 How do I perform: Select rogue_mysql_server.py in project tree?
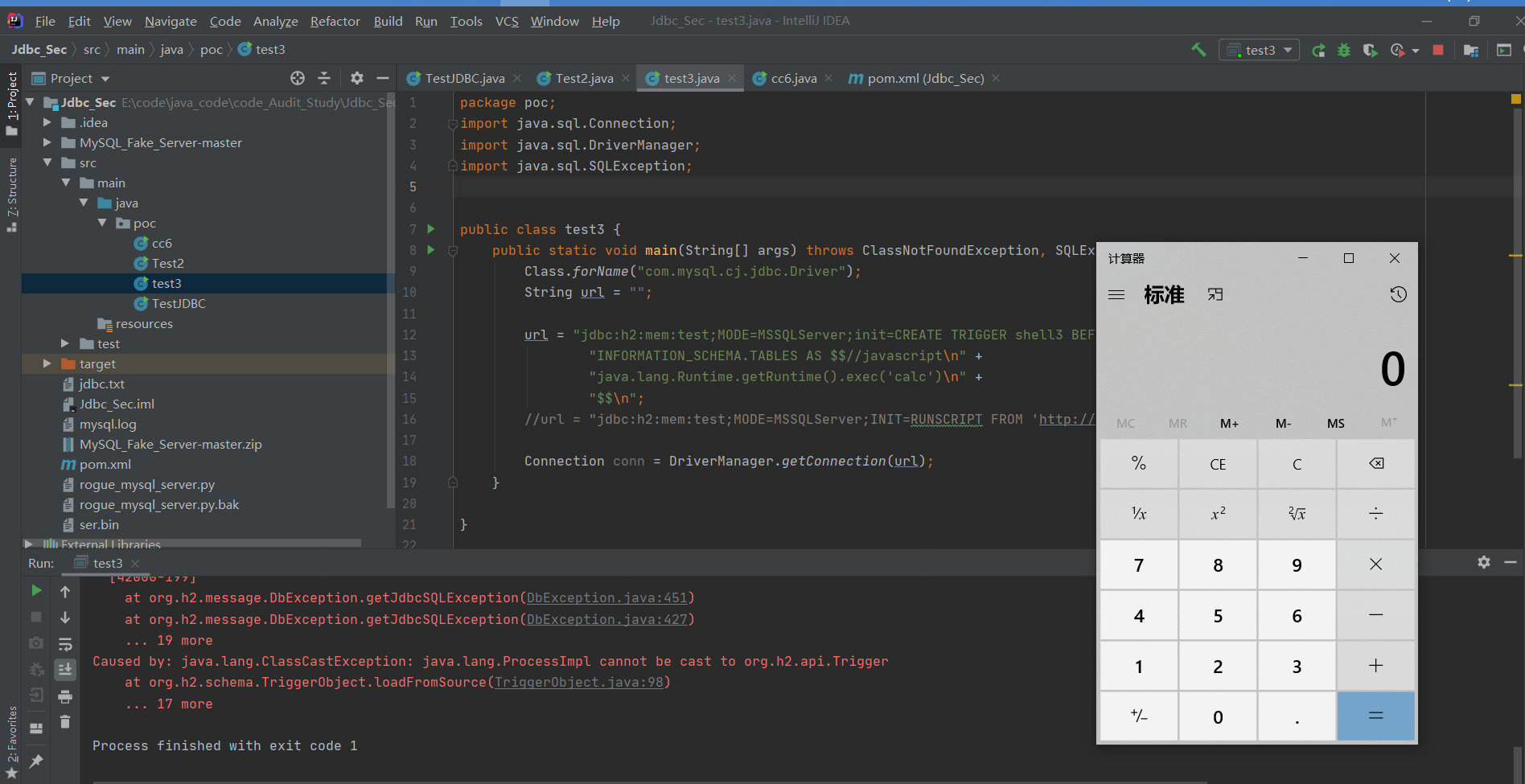(x=146, y=484)
